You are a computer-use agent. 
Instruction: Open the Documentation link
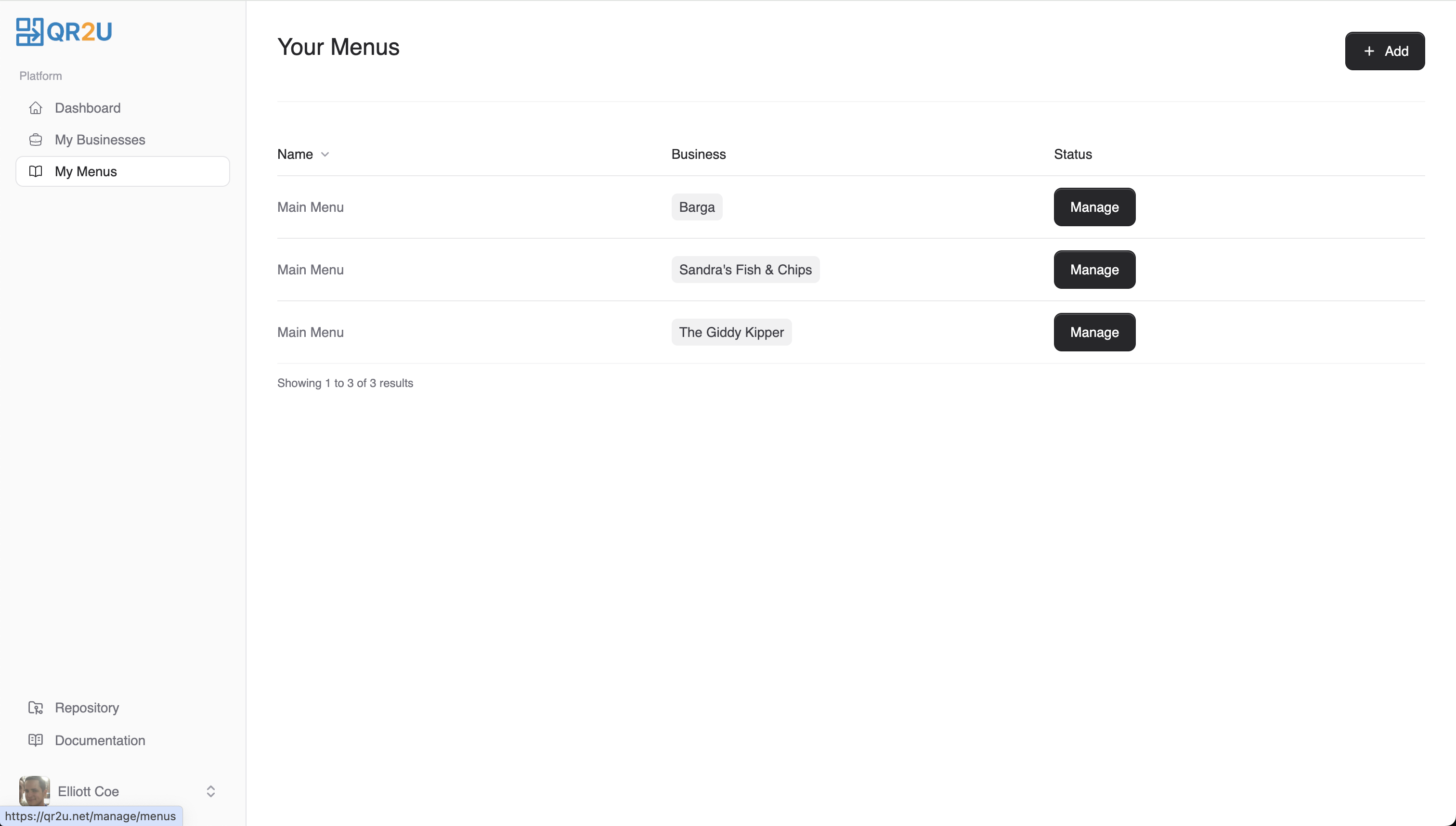[x=100, y=740]
